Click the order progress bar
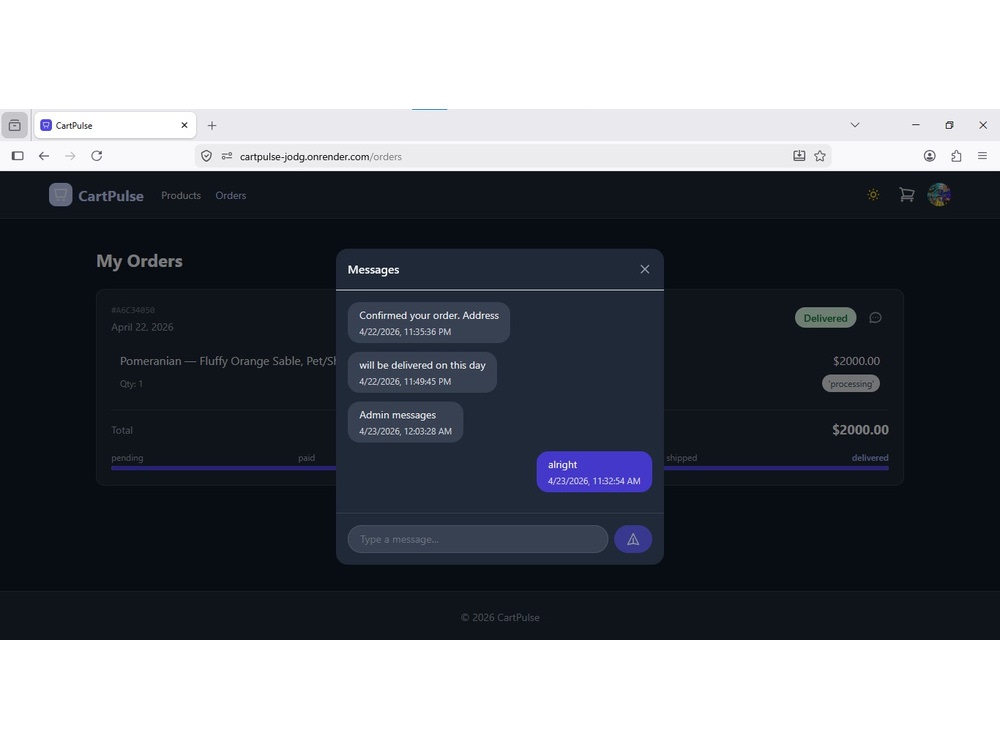 499,468
